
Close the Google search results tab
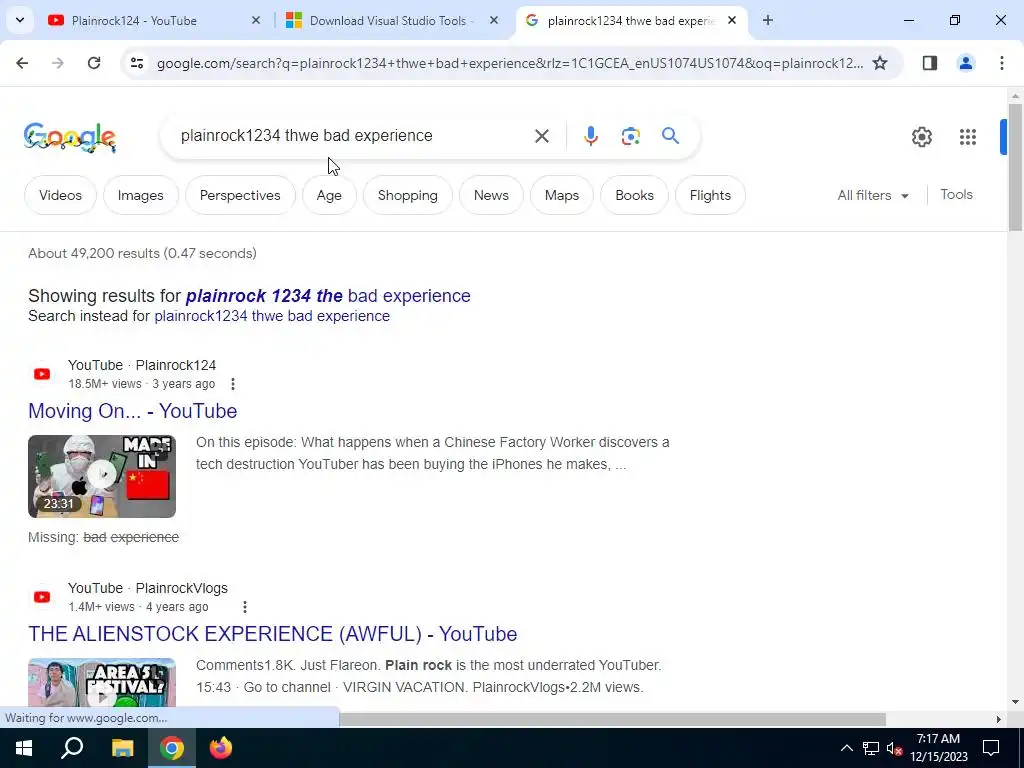pyautogui.click(x=732, y=20)
